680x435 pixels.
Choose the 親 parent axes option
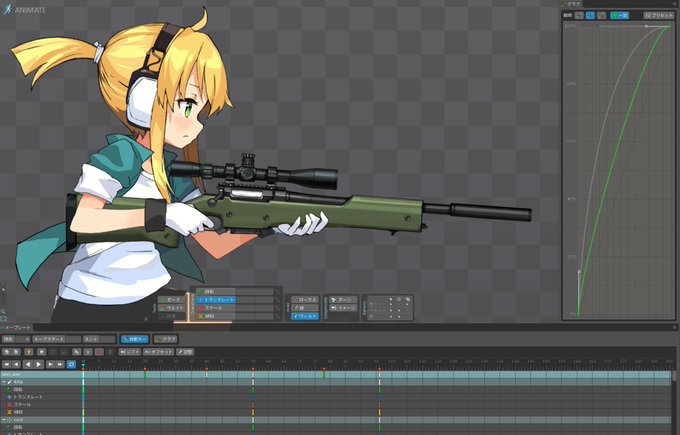click(x=305, y=308)
